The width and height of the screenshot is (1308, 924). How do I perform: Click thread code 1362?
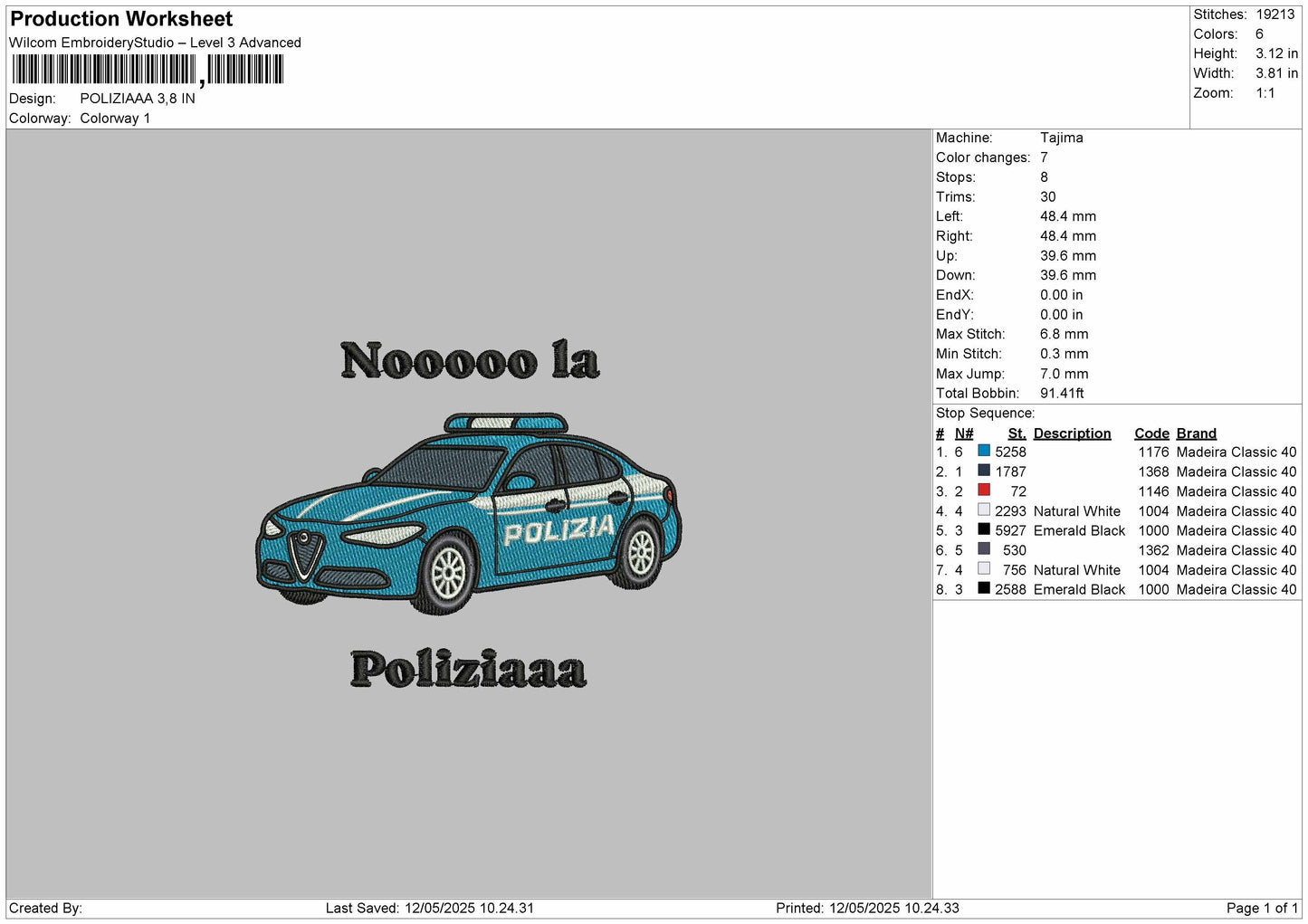1153,550
